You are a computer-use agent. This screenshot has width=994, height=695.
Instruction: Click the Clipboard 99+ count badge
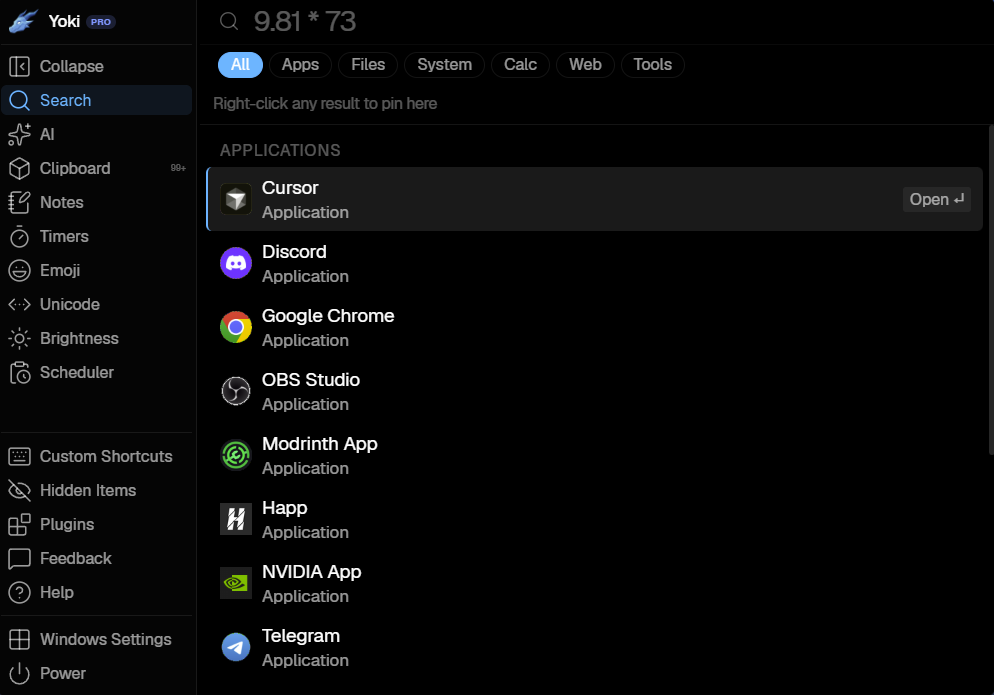coord(178,168)
